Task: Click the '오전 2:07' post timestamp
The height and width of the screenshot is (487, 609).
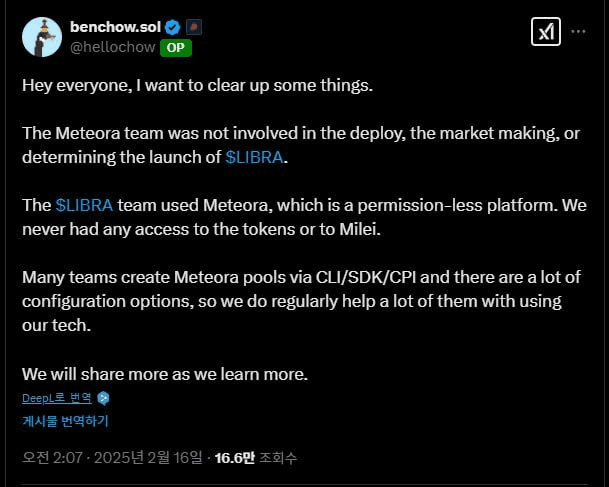Action: coord(52,458)
